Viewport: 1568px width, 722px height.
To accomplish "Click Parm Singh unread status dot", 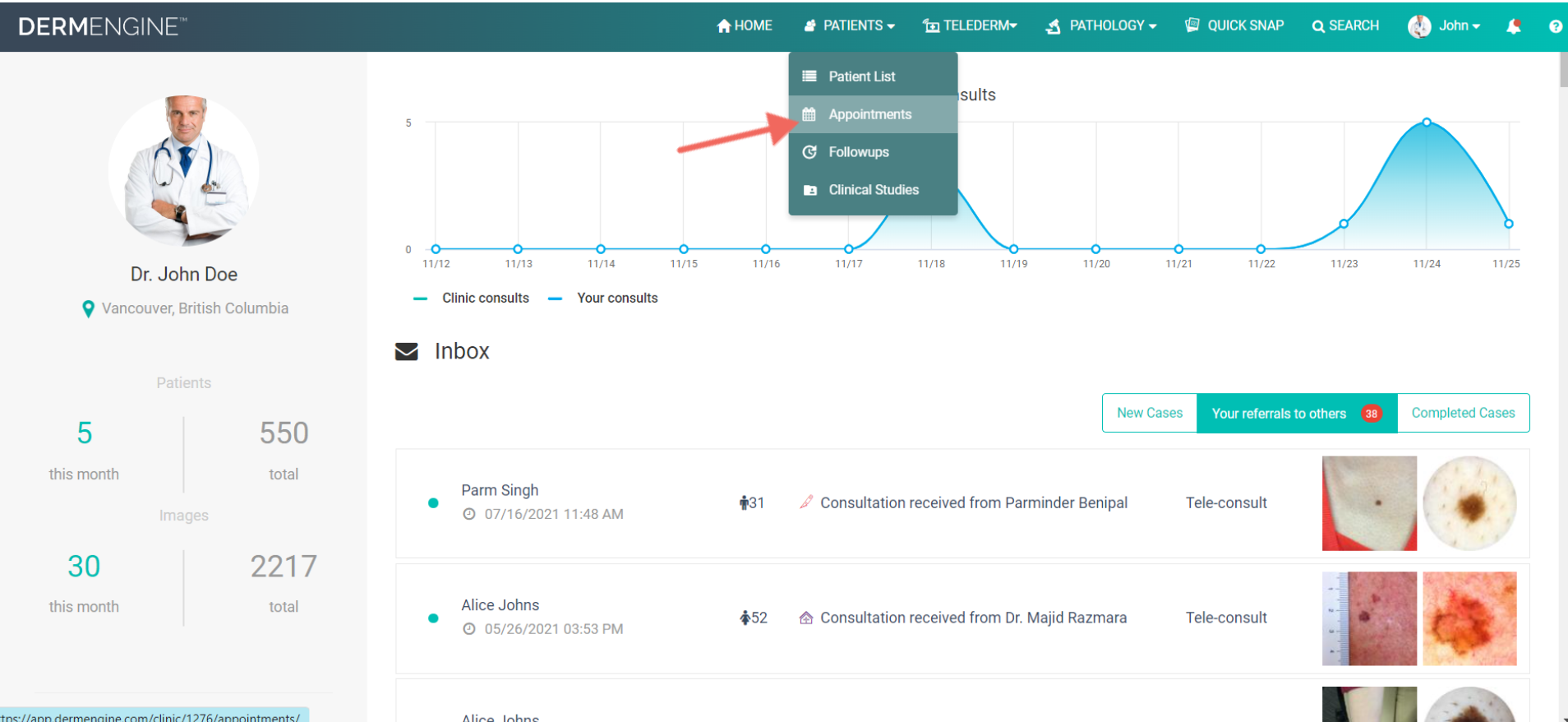I will pos(433,503).
